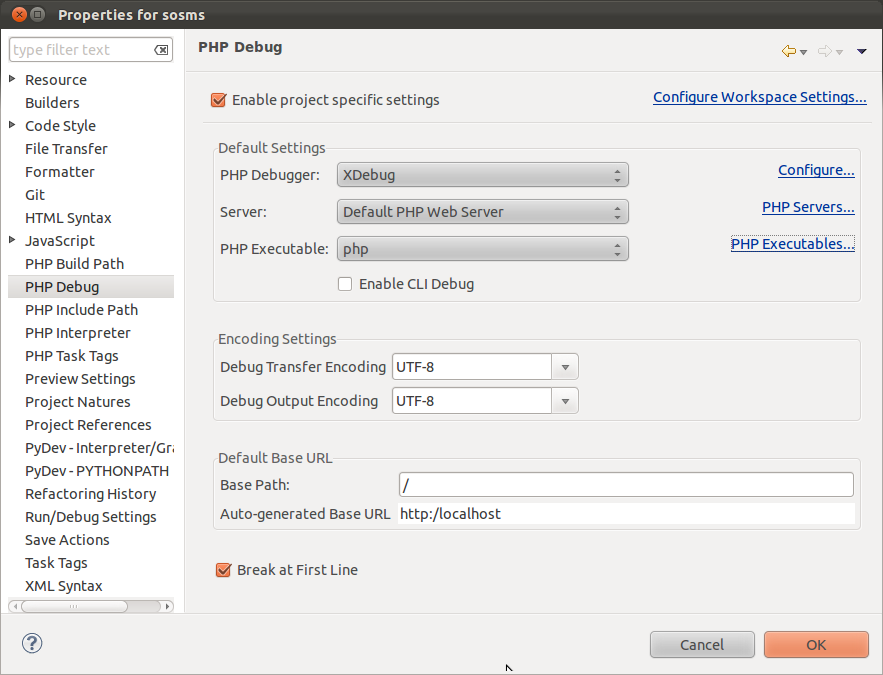Clear the filter text with the erase icon
883x675 pixels.
tap(161, 50)
